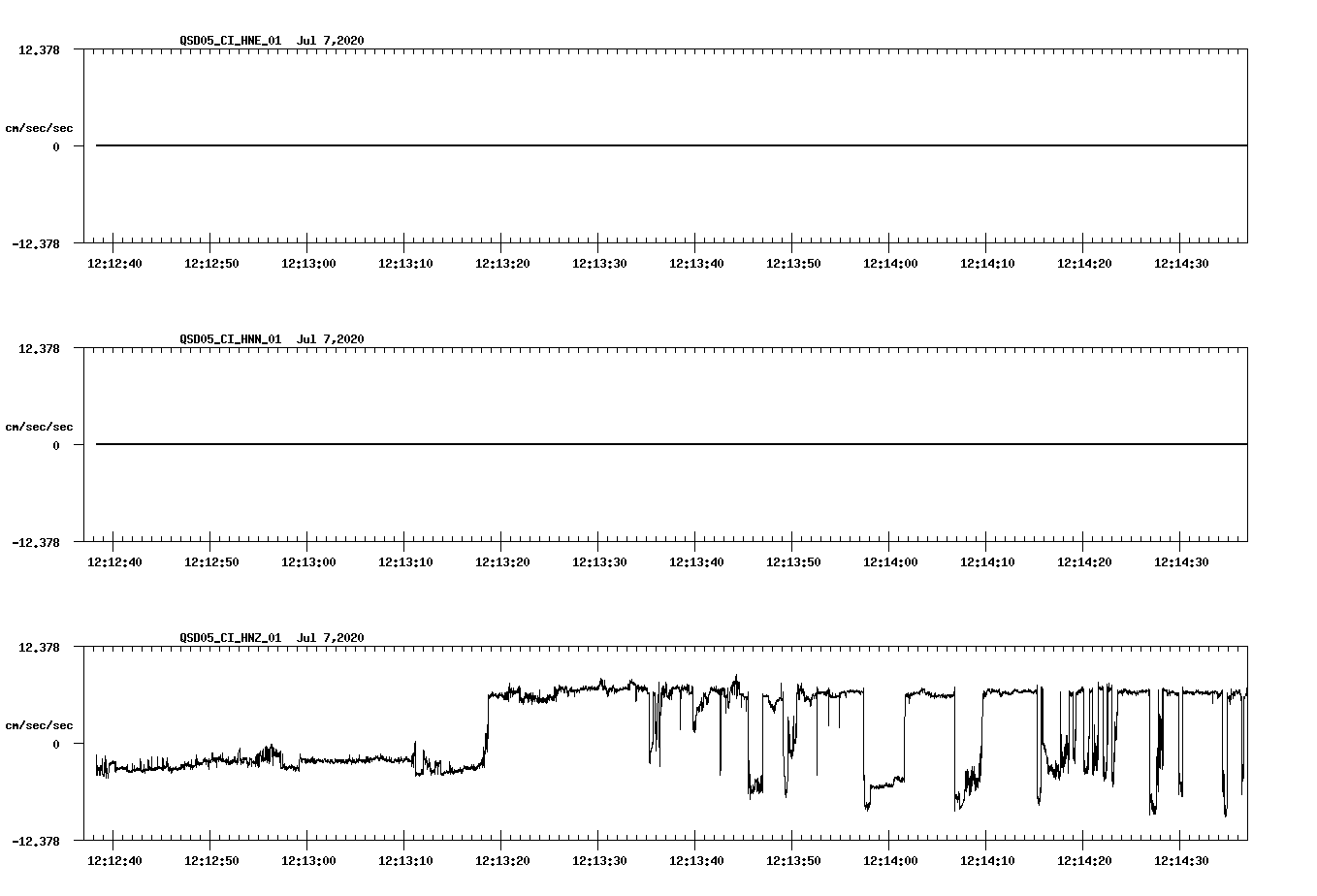
Task: Click the 12:14:30 time label under HNN plot
Action: (x=1181, y=562)
